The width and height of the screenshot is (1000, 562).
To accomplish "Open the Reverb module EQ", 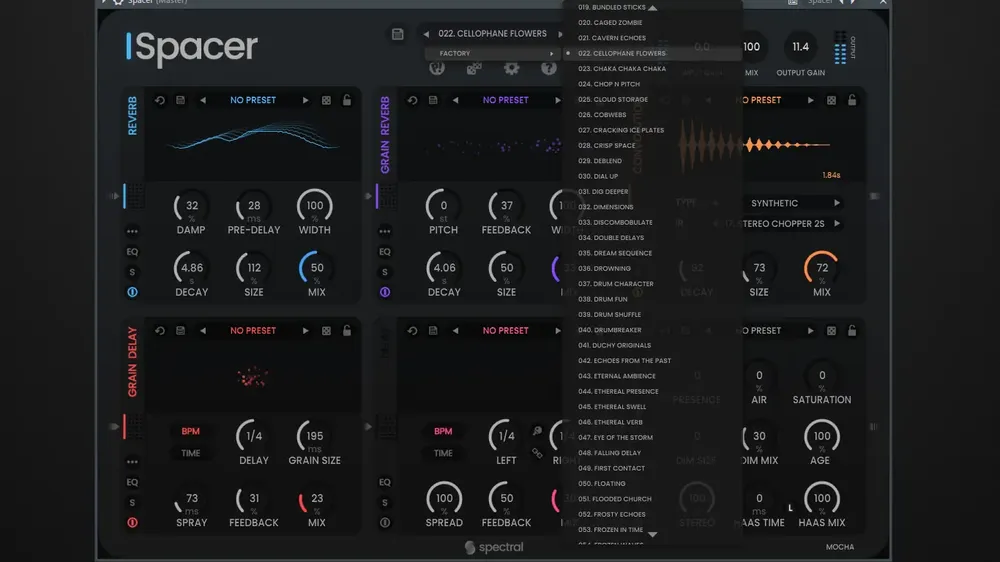I will pos(132,251).
